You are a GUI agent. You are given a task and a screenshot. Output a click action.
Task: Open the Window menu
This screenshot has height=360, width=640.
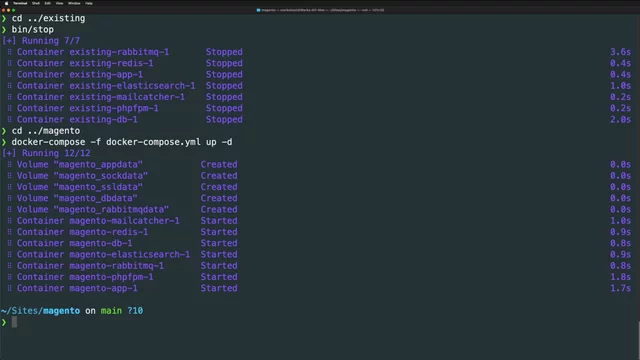74,3
